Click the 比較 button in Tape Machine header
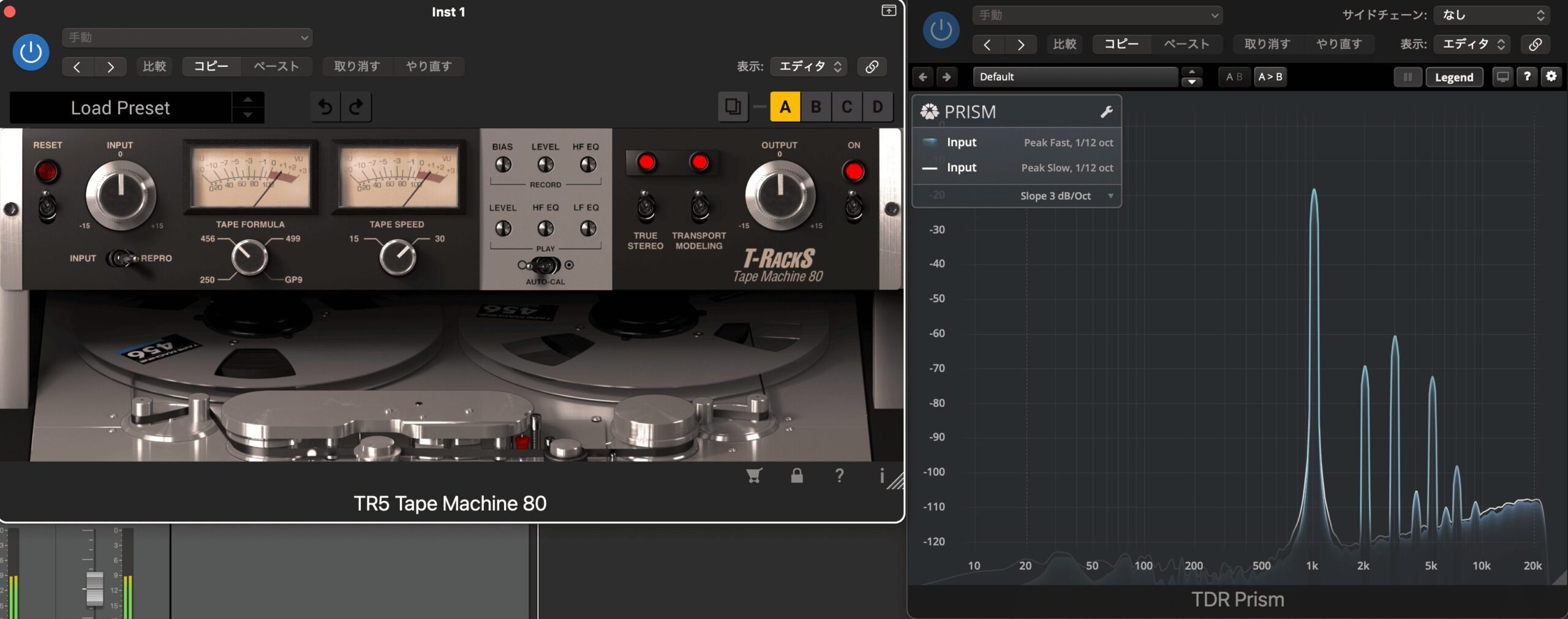Screen dimensions: 1568x619 [154, 66]
